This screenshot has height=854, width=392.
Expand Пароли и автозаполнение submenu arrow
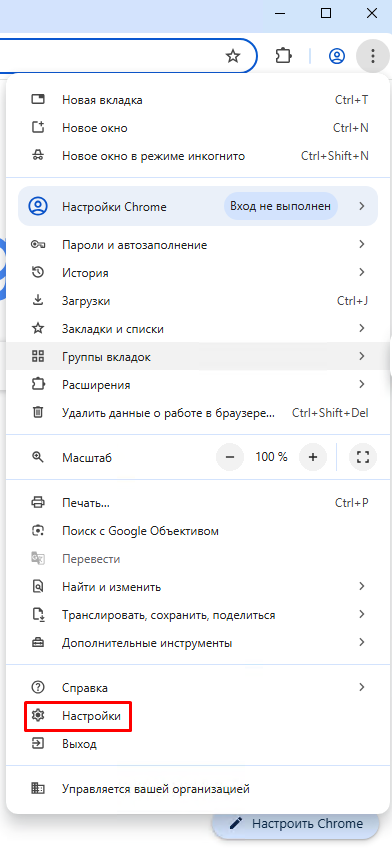pyautogui.click(x=362, y=245)
